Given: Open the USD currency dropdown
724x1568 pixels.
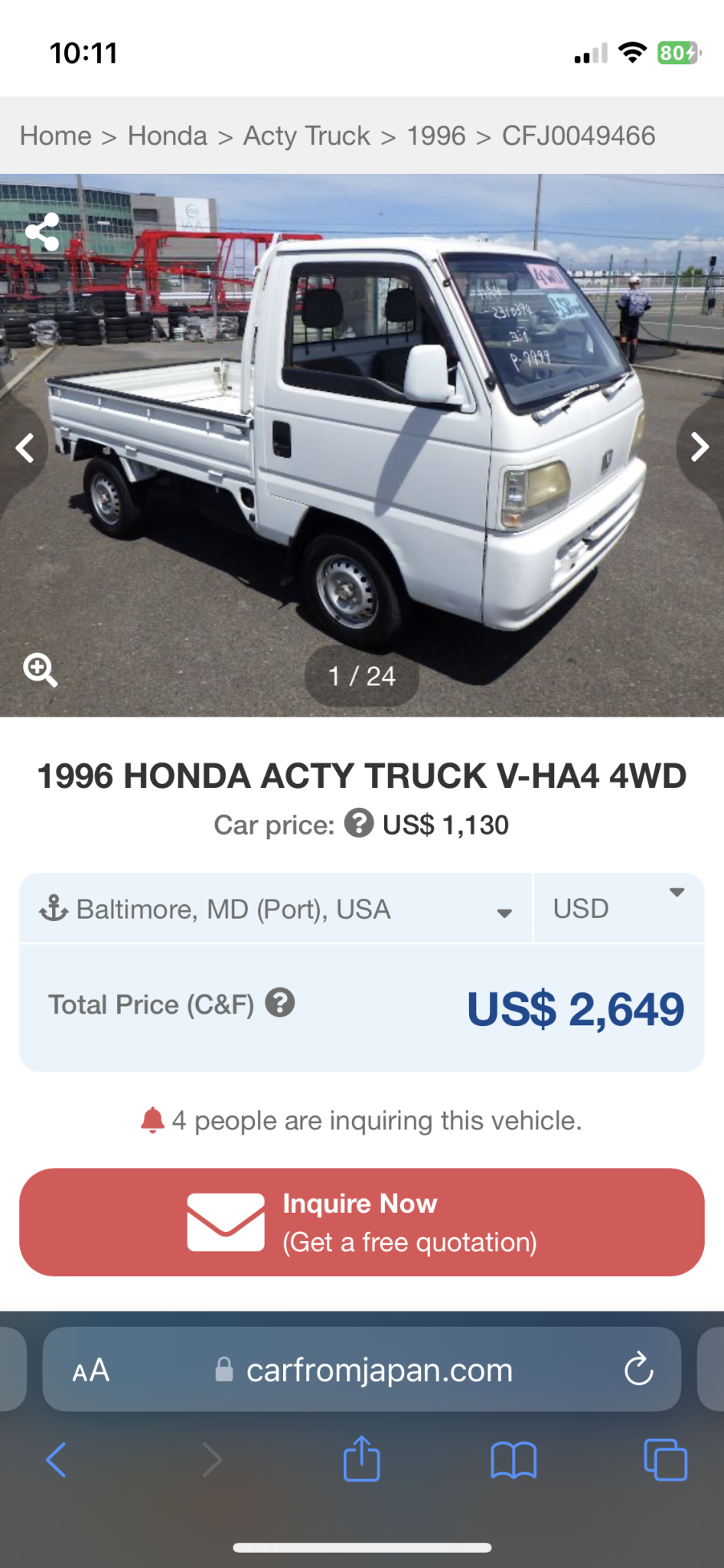Looking at the screenshot, I should coord(618,908).
